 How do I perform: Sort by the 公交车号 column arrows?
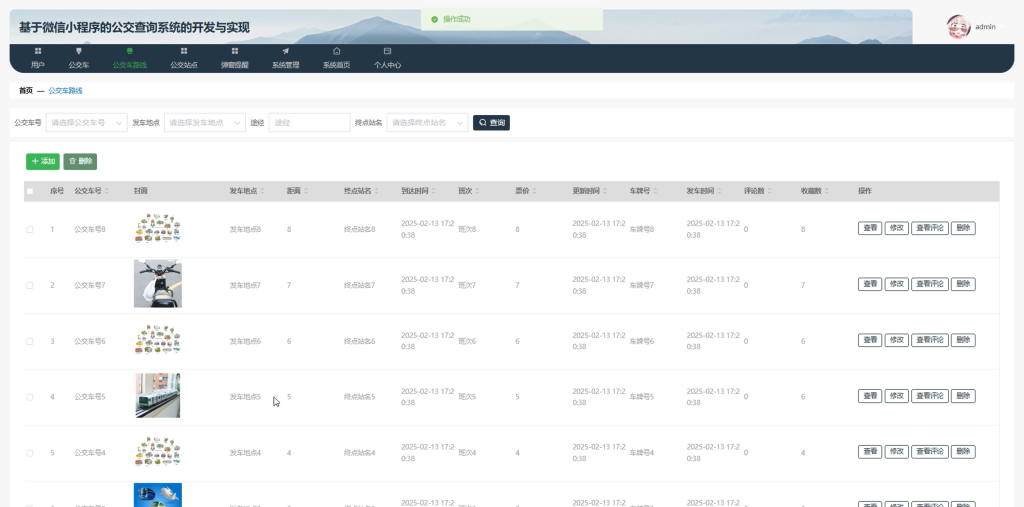pos(106,191)
